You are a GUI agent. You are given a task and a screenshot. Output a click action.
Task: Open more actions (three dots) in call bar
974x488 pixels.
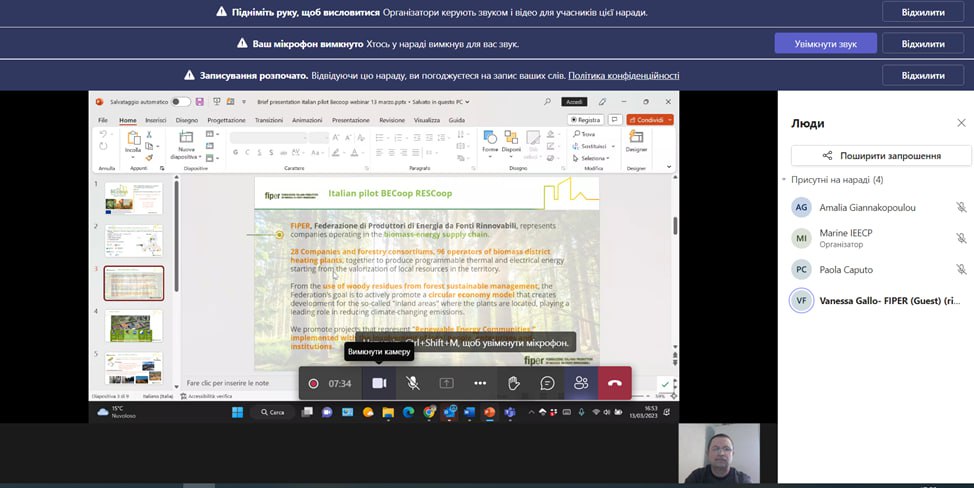coord(480,383)
